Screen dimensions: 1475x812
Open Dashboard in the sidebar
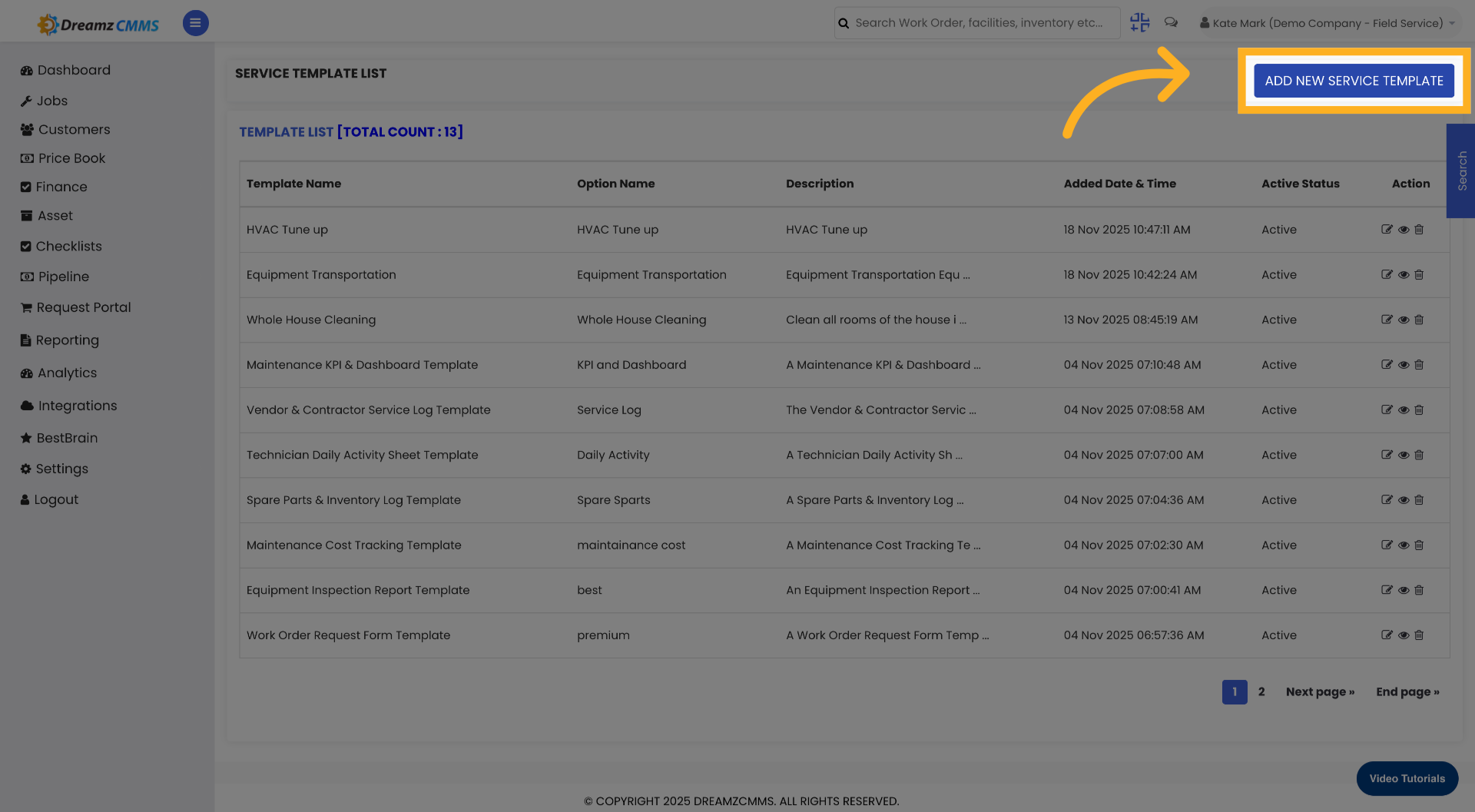pyautogui.click(x=65, y=70)
